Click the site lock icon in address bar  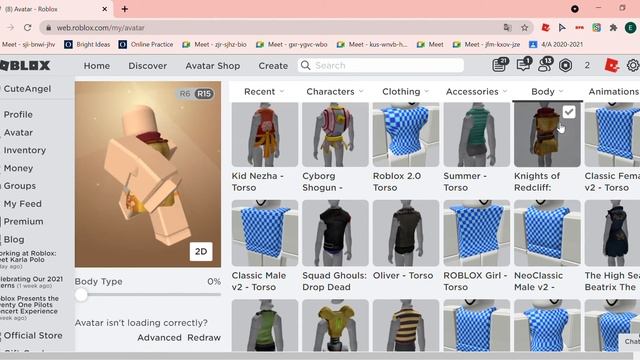(49, 28)
